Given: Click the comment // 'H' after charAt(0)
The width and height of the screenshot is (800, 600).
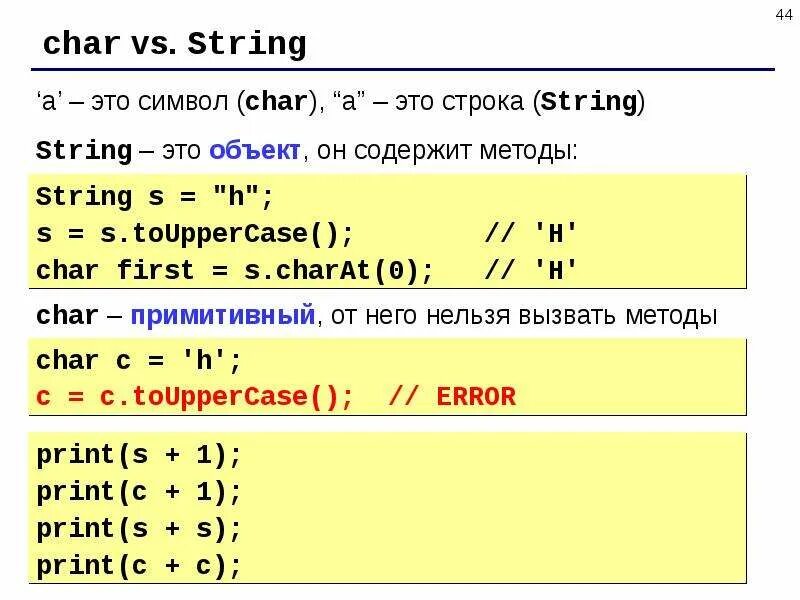Looking at the screenshot, I should click(x=531, y=270).
